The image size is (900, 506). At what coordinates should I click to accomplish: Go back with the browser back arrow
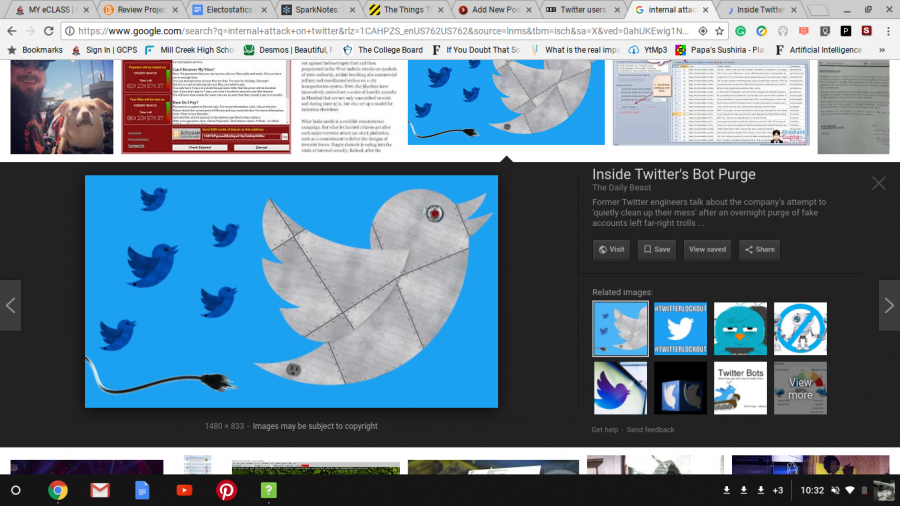click(x=11, y=31)
